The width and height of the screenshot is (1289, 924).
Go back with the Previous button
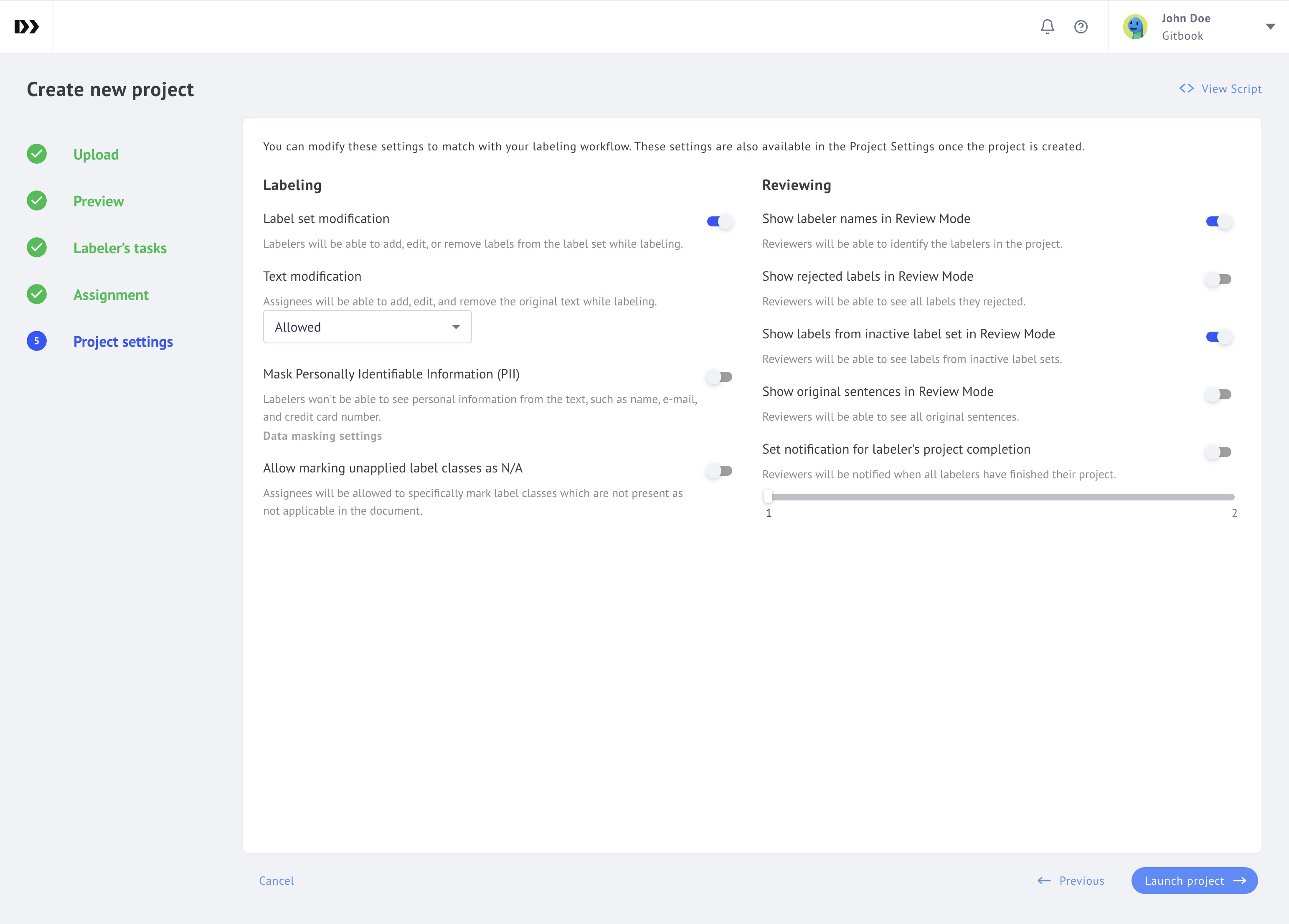pos(1071,881)
